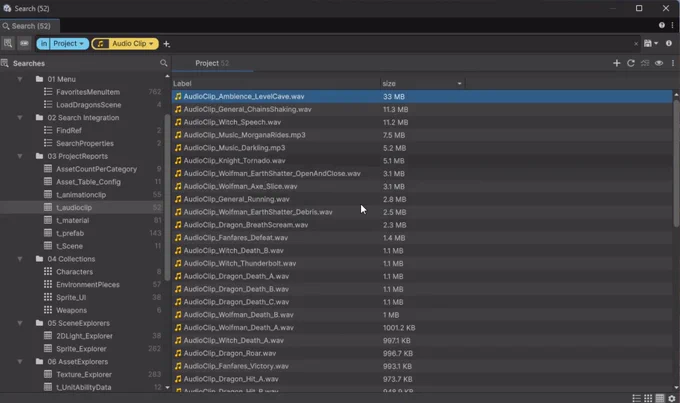
Task: Sort by the Label column header
Action: 276,83
